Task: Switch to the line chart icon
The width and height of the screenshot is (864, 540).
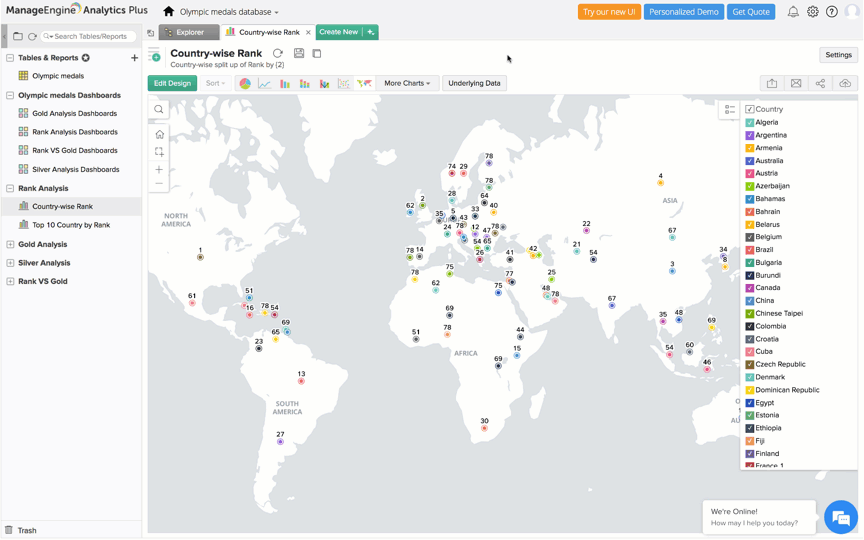Action: (x=265, y=83)
